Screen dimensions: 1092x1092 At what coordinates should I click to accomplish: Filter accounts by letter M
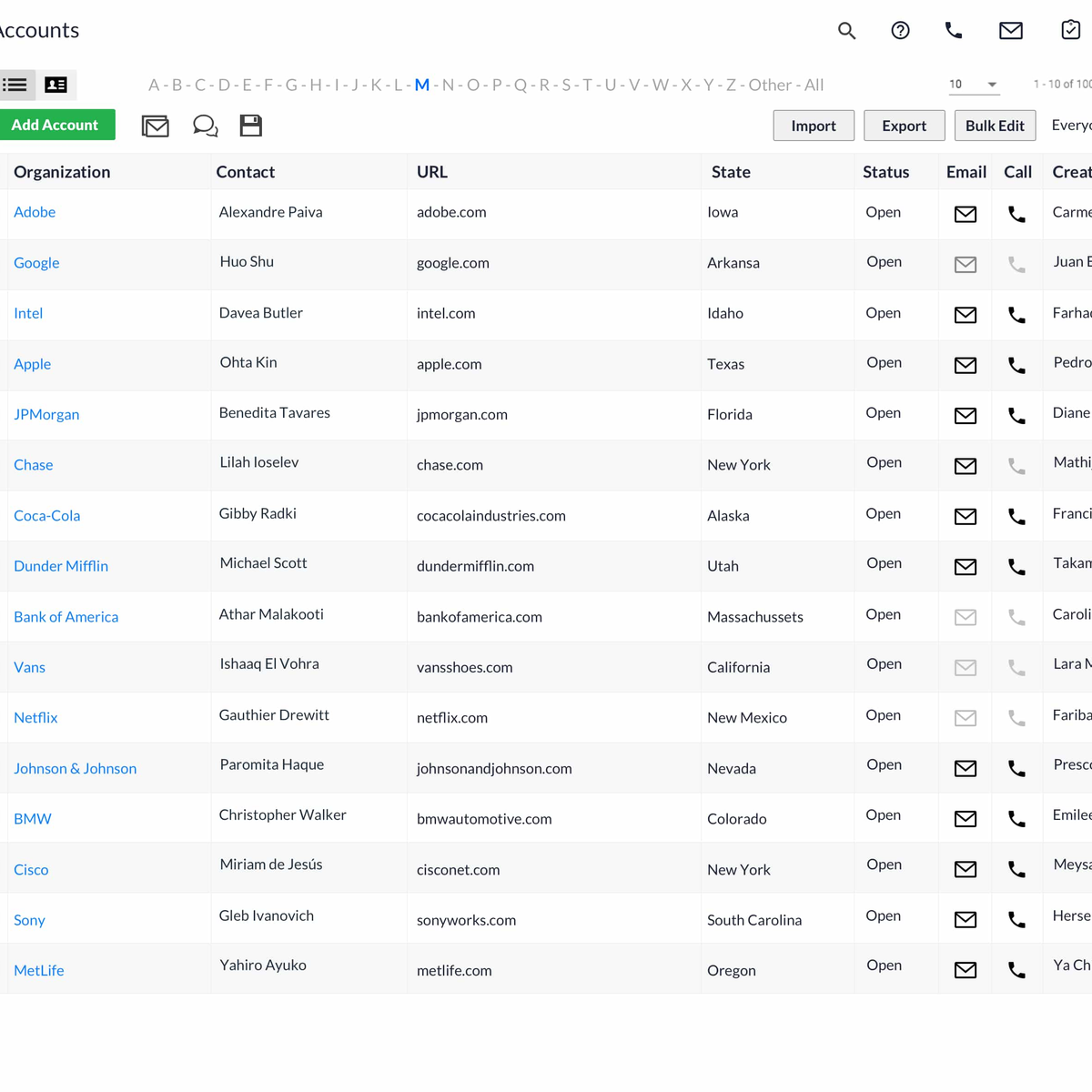coord(421,85)
